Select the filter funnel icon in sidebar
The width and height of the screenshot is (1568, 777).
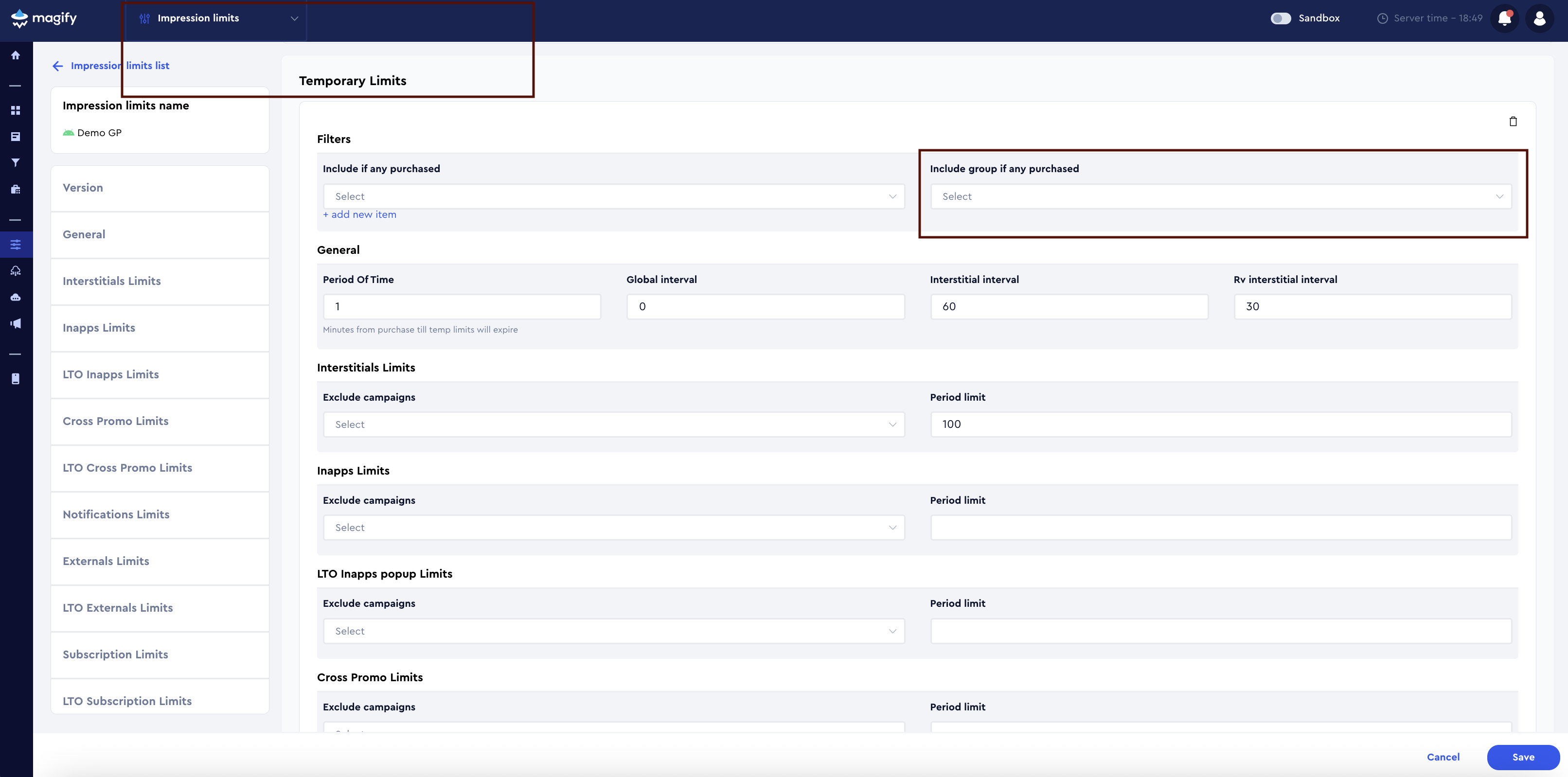15,162
